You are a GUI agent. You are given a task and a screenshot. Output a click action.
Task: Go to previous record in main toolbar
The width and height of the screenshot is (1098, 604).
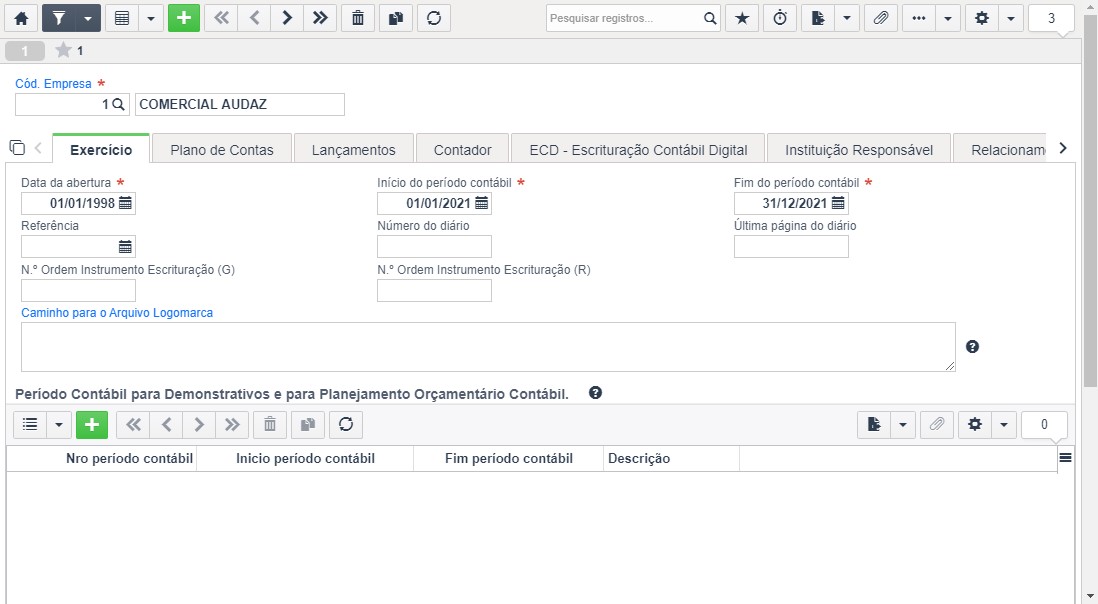254,18
